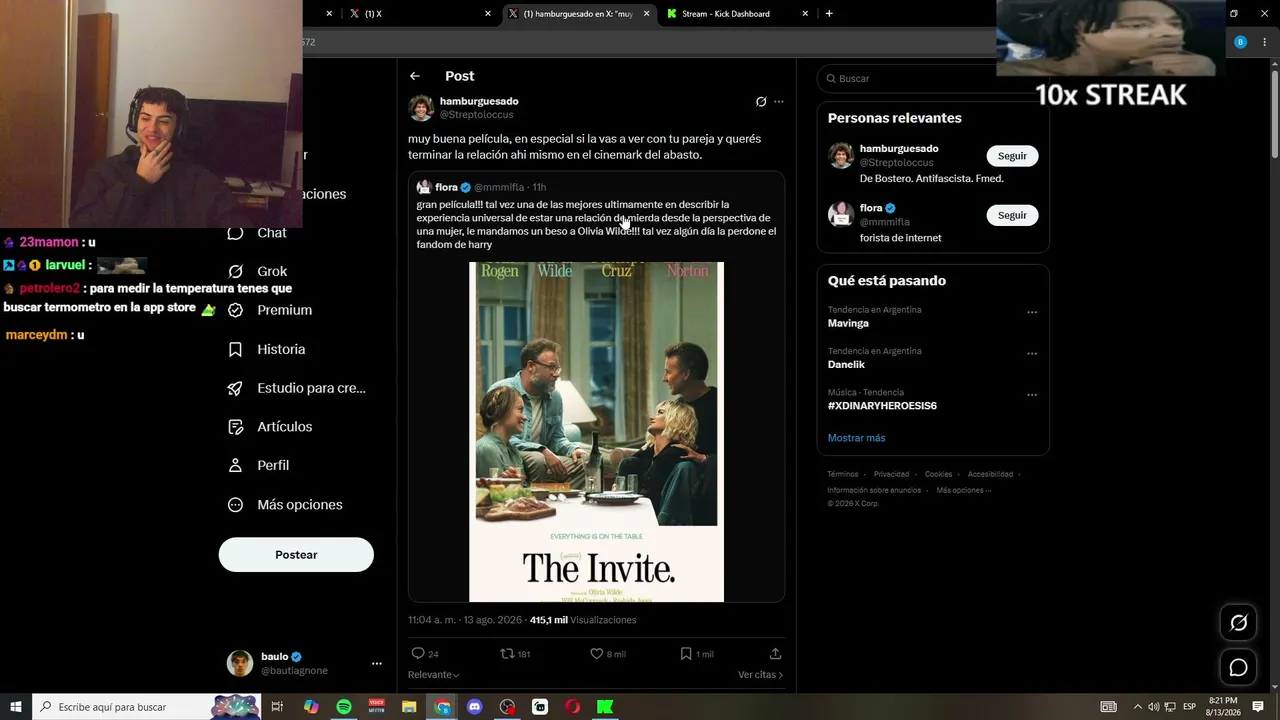This screenshot has height=720, width=1280.
Task: Open Estudio para creadores in sidebar
Action: click(297, 388)
